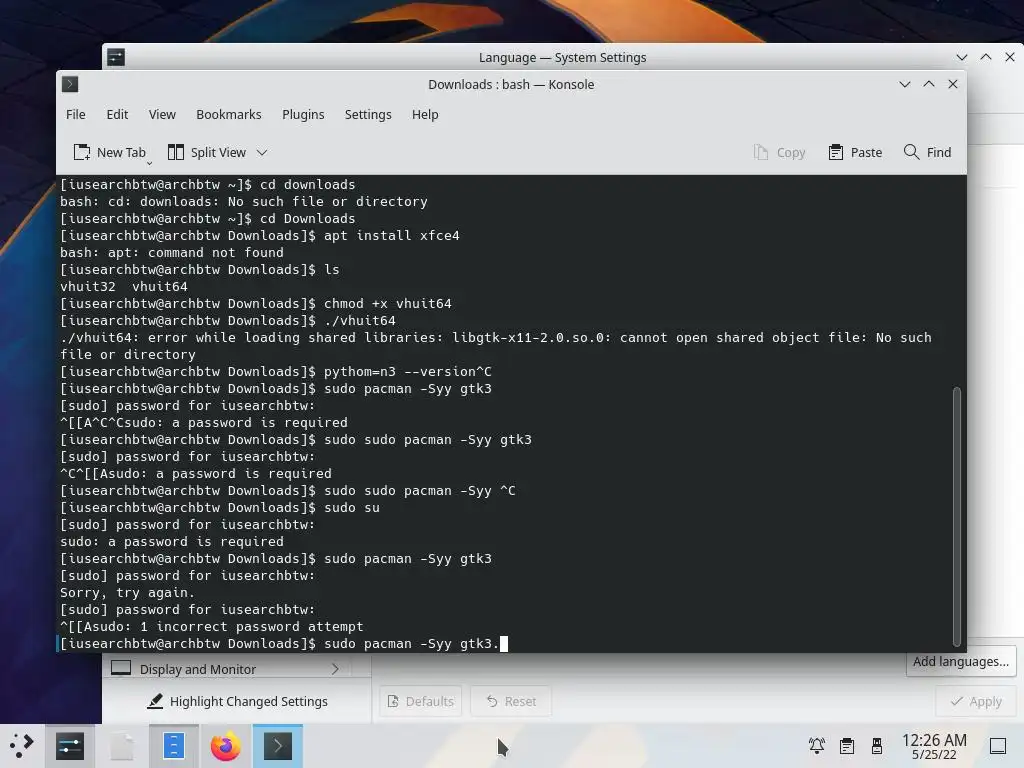Click the Apply button in System Settings

coord(976,701)
